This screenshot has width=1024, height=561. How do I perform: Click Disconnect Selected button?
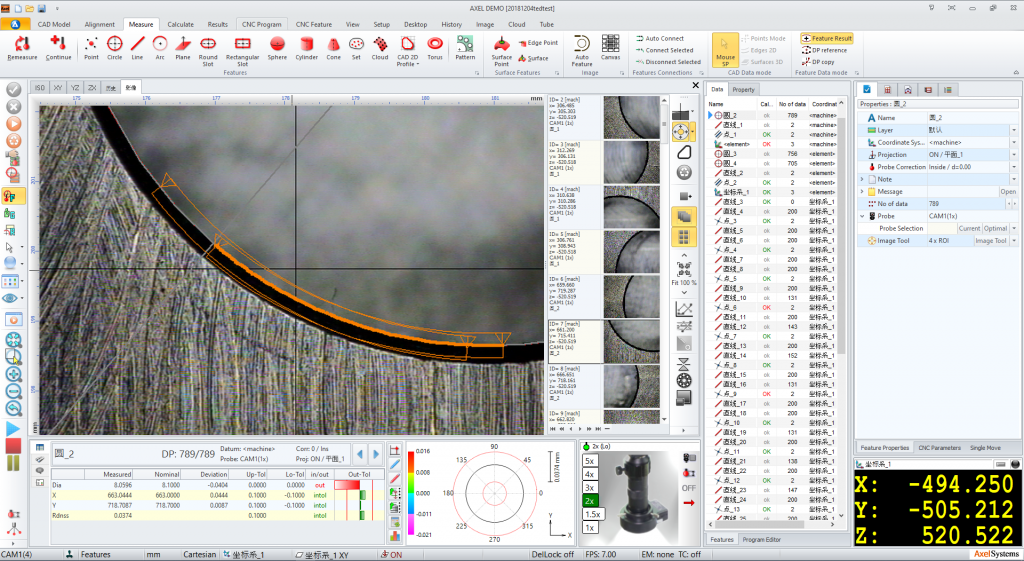668,62
